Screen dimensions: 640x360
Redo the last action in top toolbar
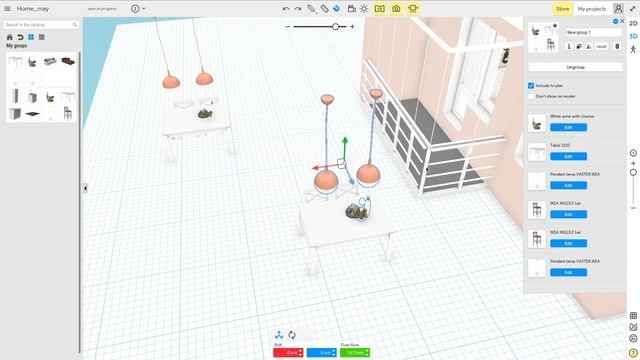coord(298,9)
